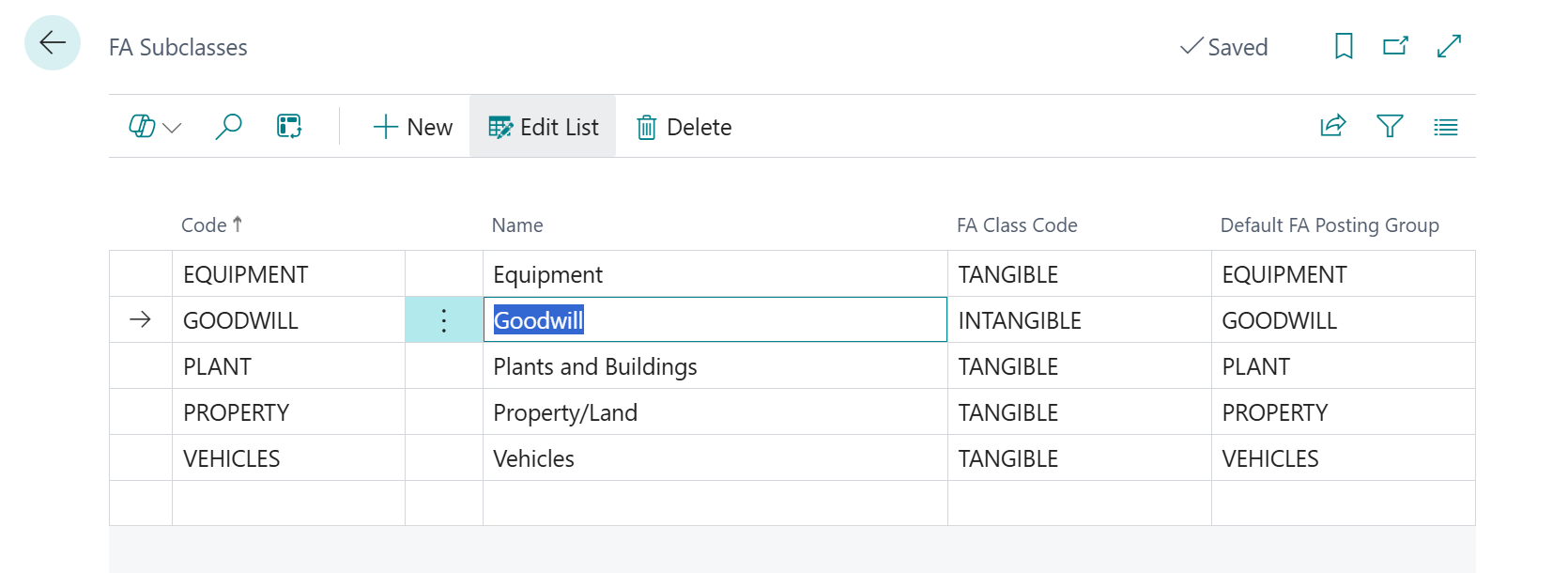1568x573 pixels.
Task: Open the Copilot dropdown menu
Action: [x=155, y=127]
